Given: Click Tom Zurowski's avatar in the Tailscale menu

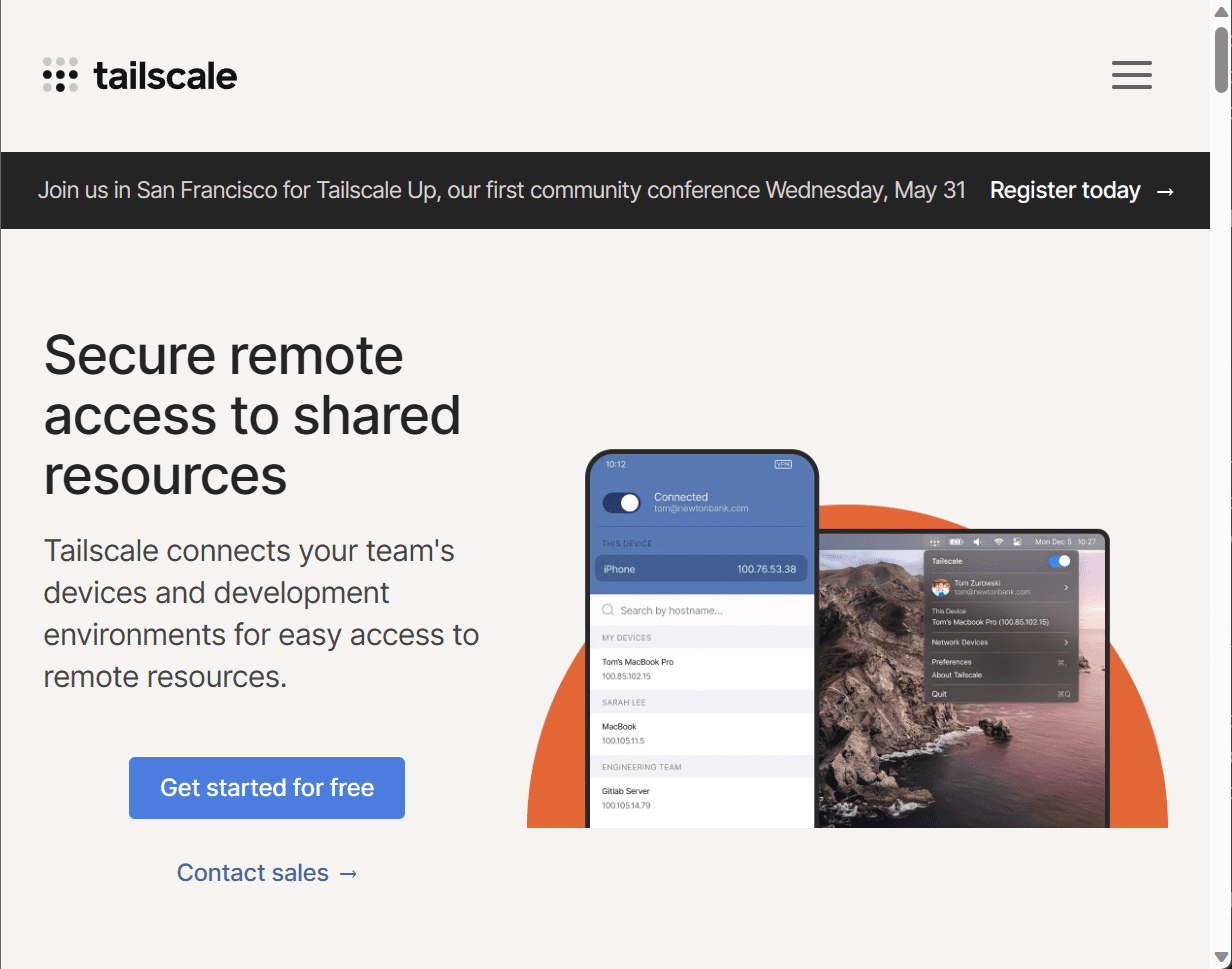Looking at the screenshot, I should pyautogui.click(x=941, y=587).
